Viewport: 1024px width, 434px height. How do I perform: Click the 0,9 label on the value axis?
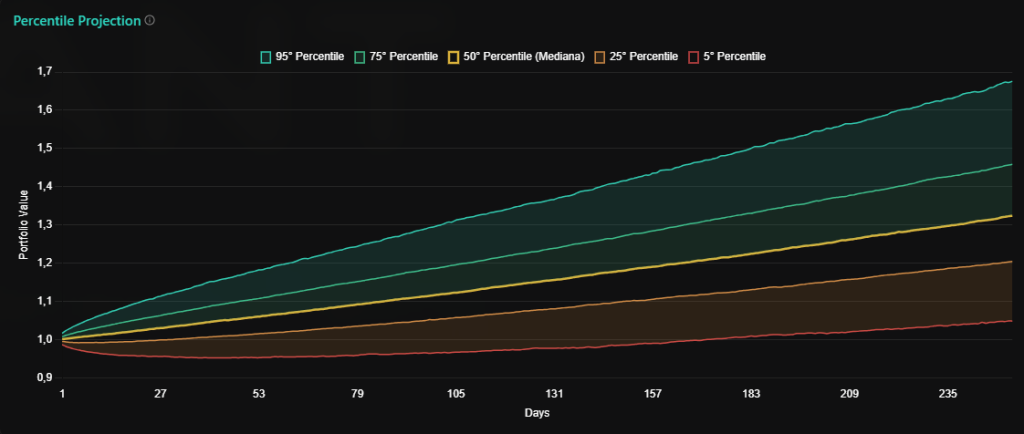(44, 378)
